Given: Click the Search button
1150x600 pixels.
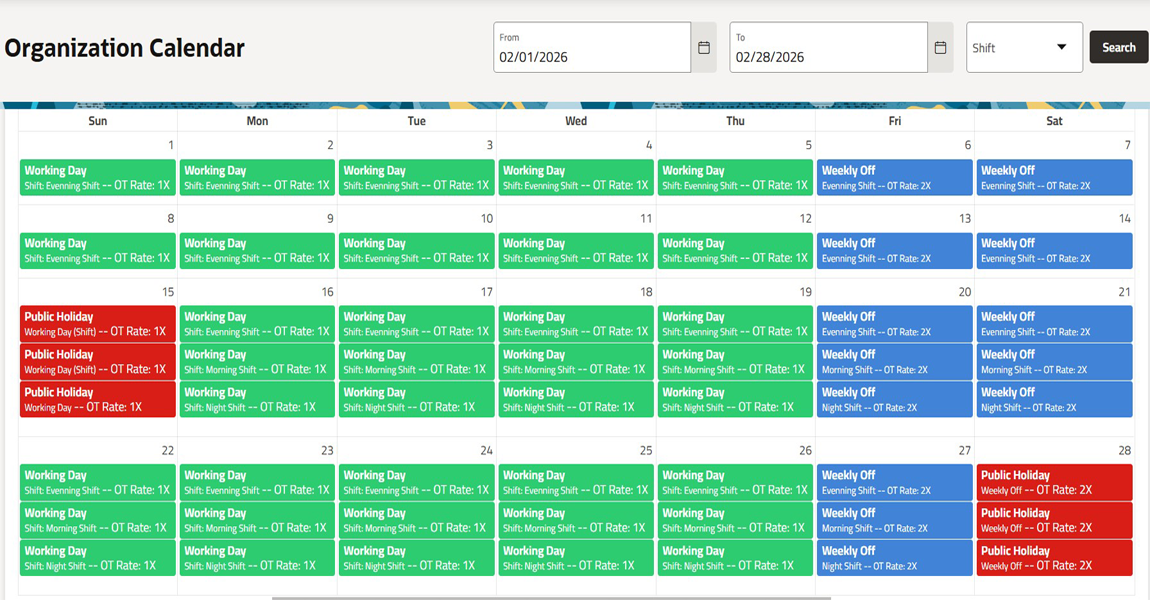Looking at the screenshot, I should coord(1118,46).
